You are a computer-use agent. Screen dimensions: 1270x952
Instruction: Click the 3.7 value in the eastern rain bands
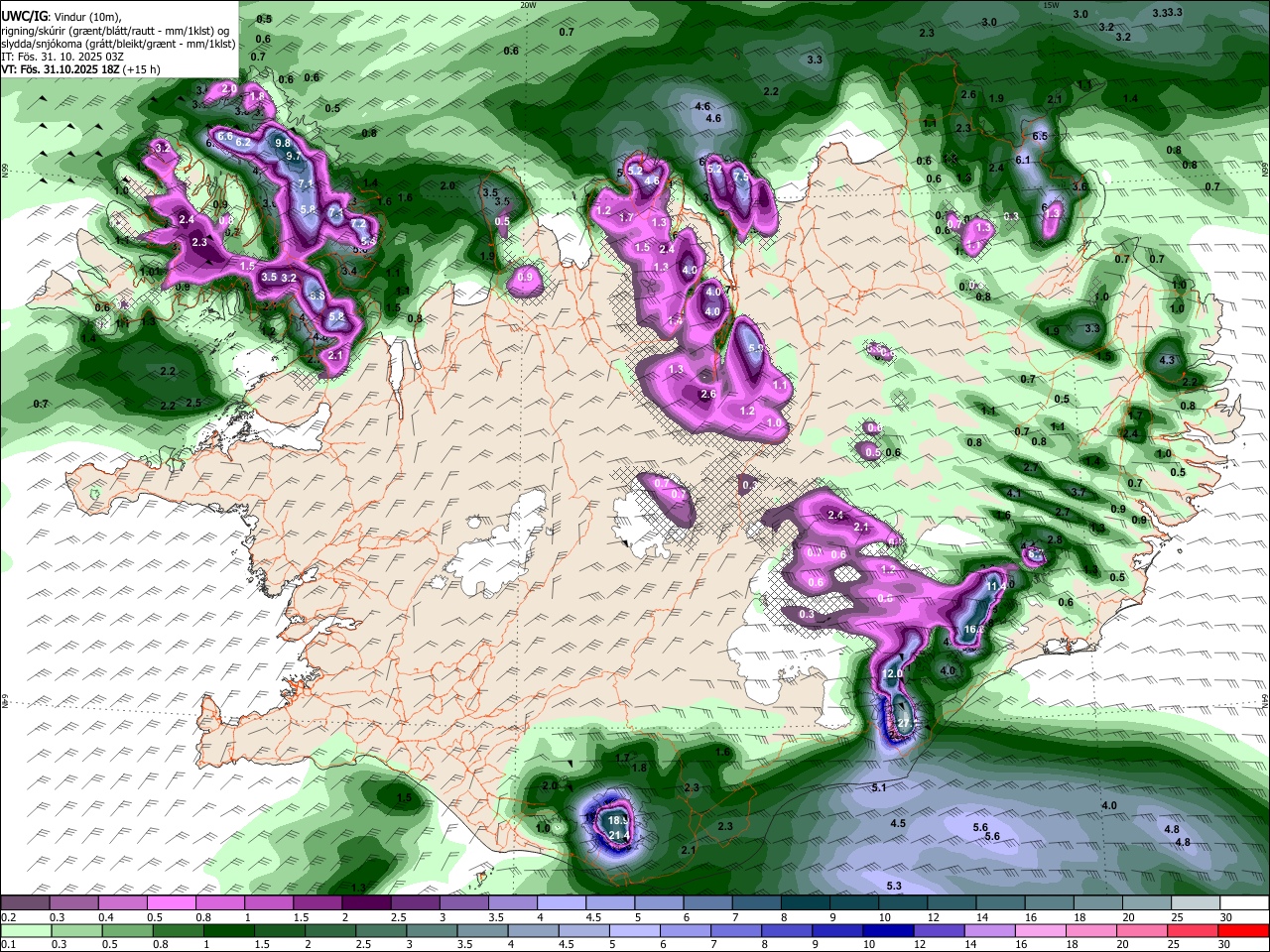[x=1079, y=493]
